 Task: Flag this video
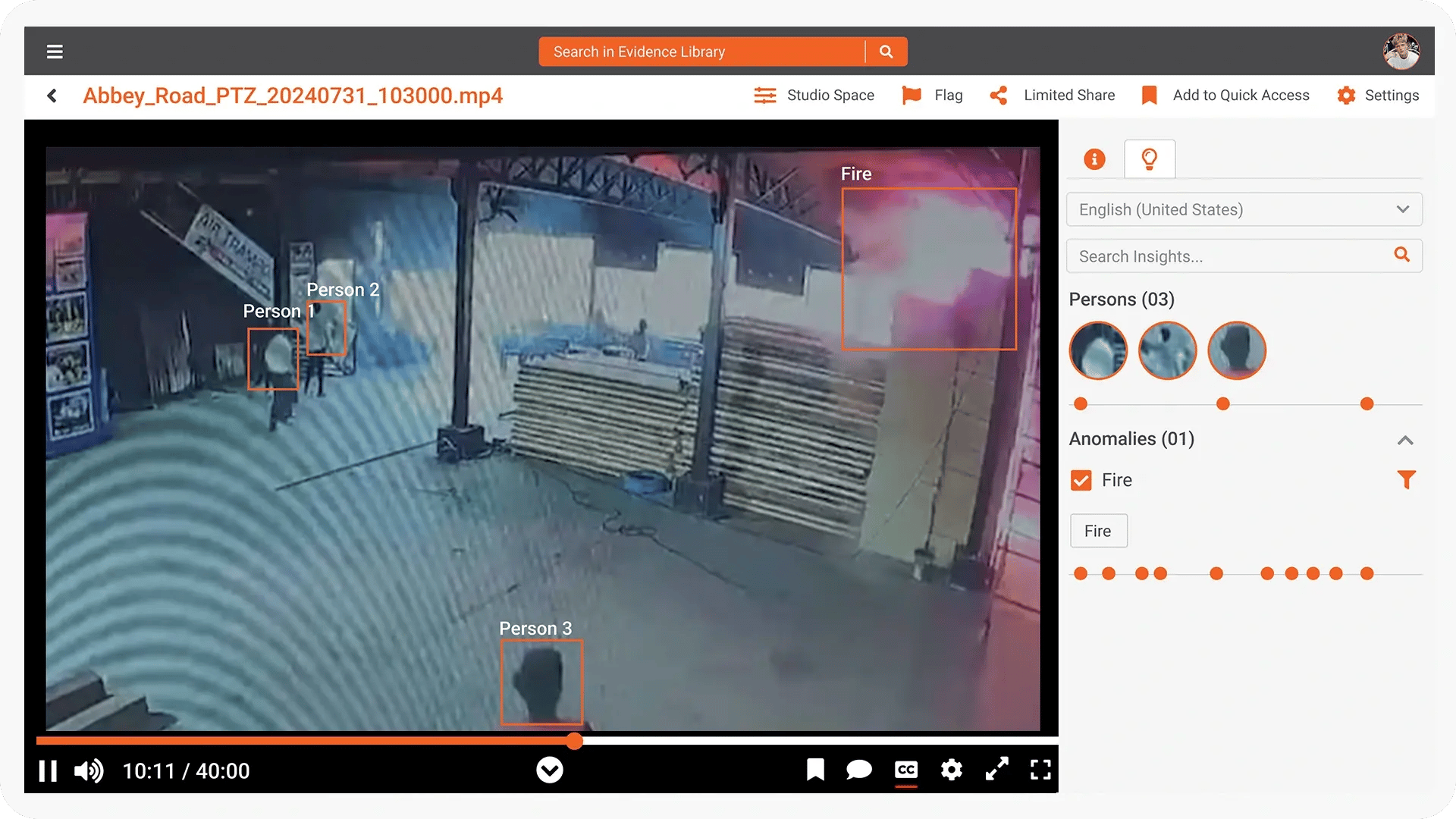click(932, 96)
